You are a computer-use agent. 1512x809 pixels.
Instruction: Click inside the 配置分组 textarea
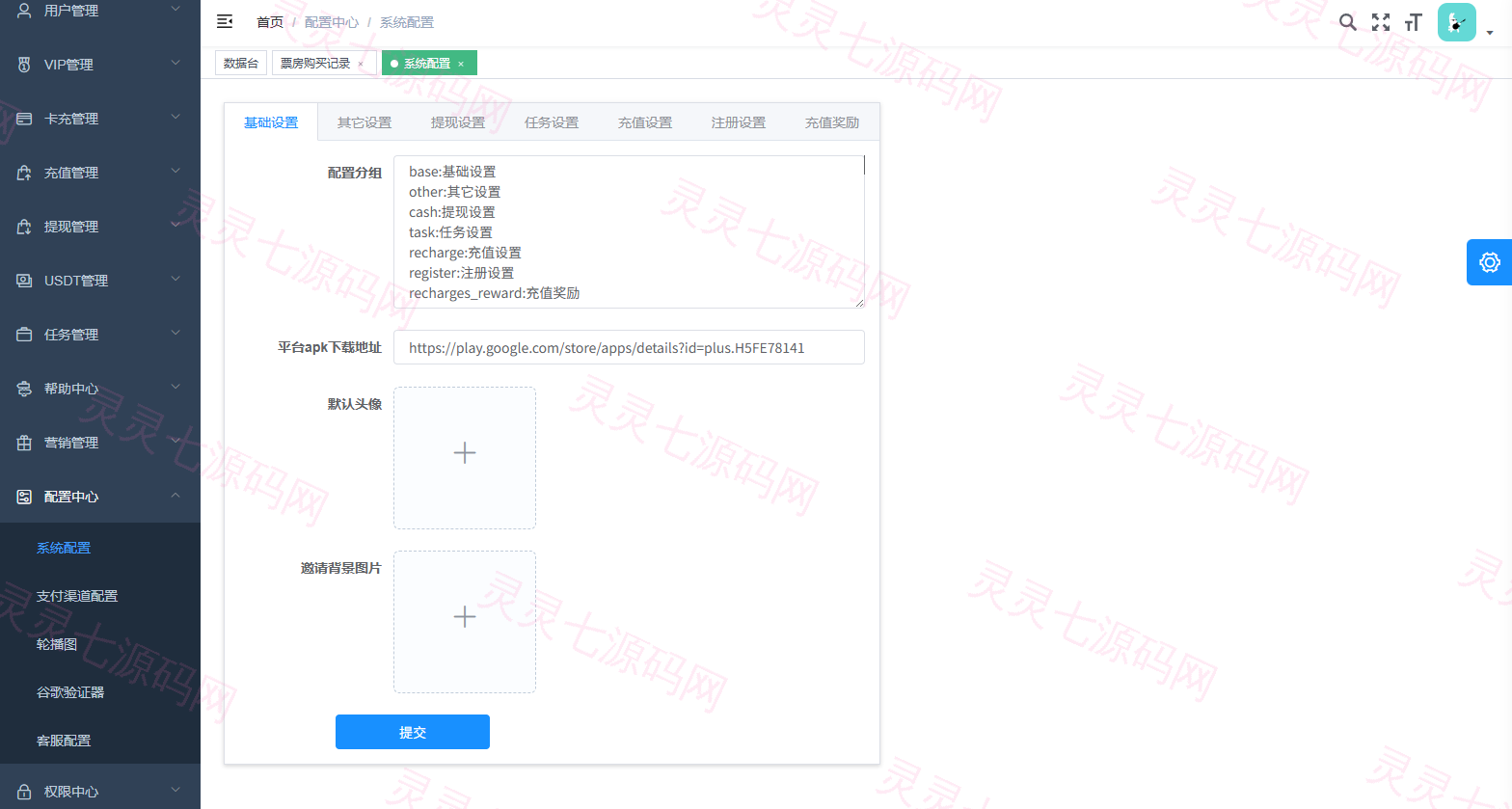point(629,231)
